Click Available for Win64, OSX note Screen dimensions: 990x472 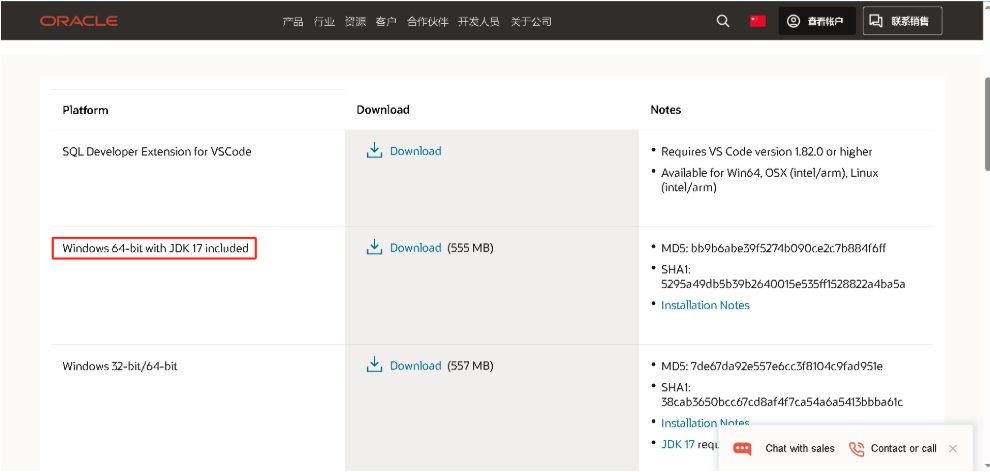point(770,180)
